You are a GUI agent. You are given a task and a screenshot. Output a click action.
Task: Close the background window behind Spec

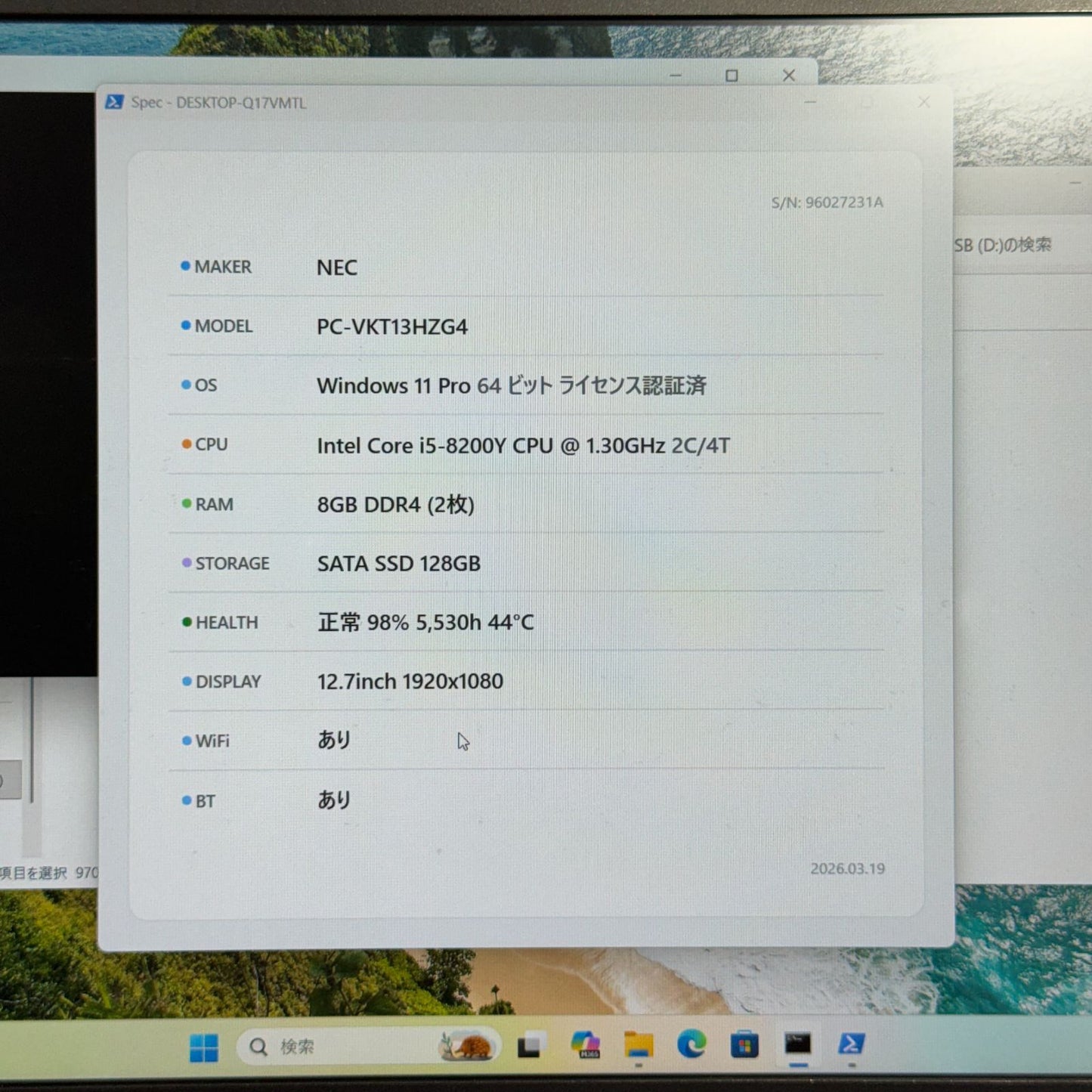789,75
